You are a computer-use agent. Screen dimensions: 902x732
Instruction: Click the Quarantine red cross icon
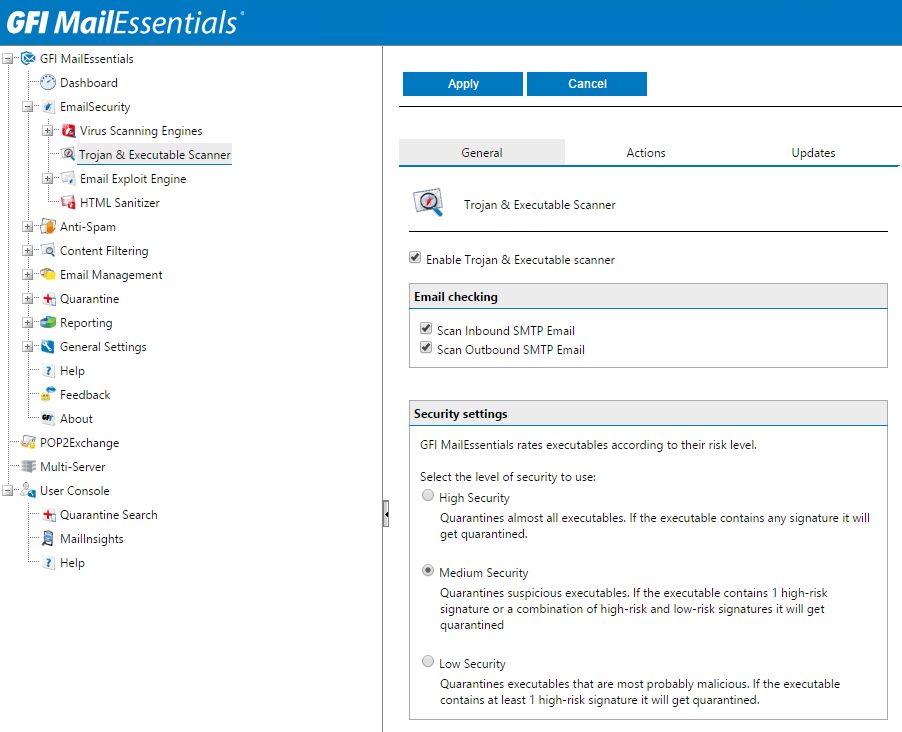[48, 299]
